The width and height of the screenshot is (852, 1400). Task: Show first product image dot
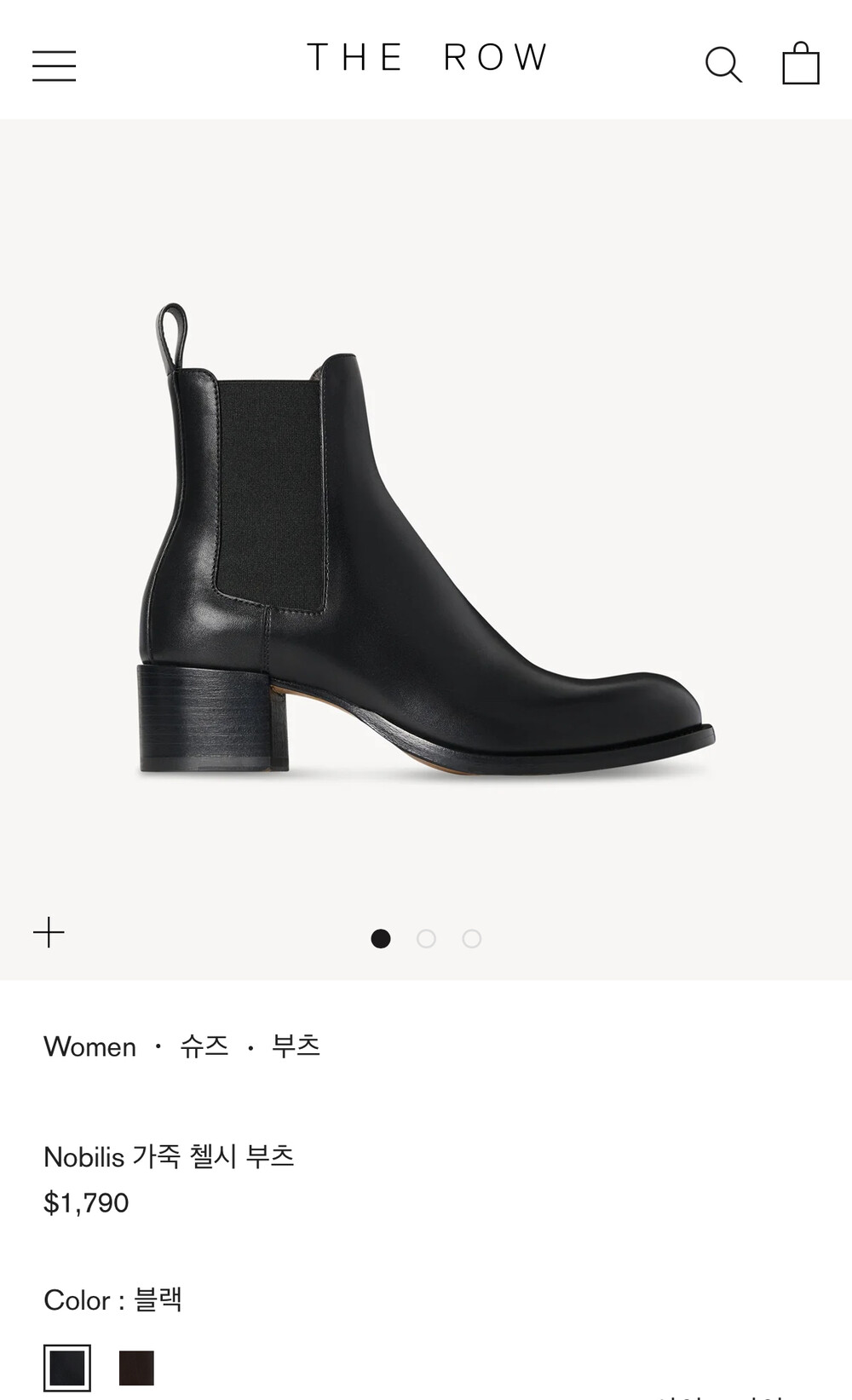tap(381, 938)
